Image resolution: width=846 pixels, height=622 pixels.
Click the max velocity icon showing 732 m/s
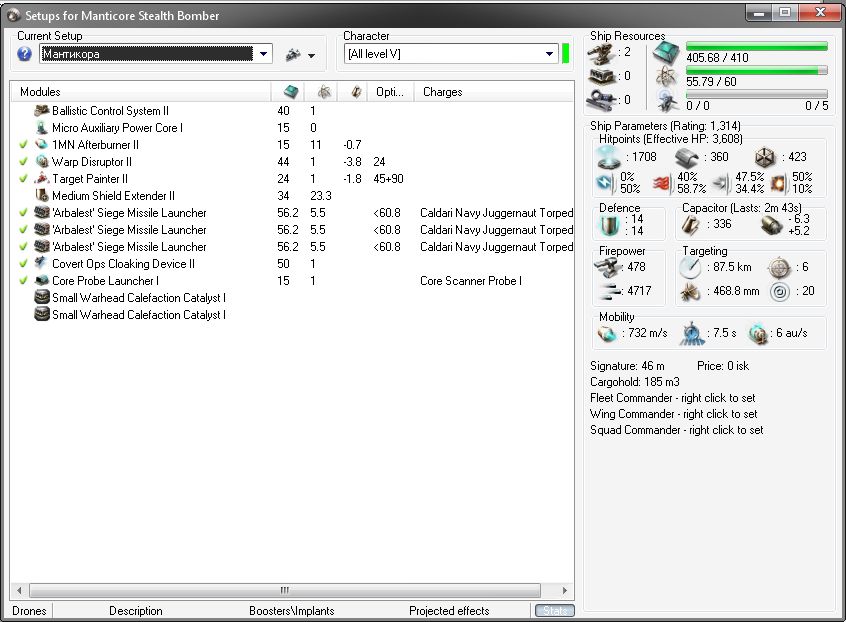click(608, 334)
